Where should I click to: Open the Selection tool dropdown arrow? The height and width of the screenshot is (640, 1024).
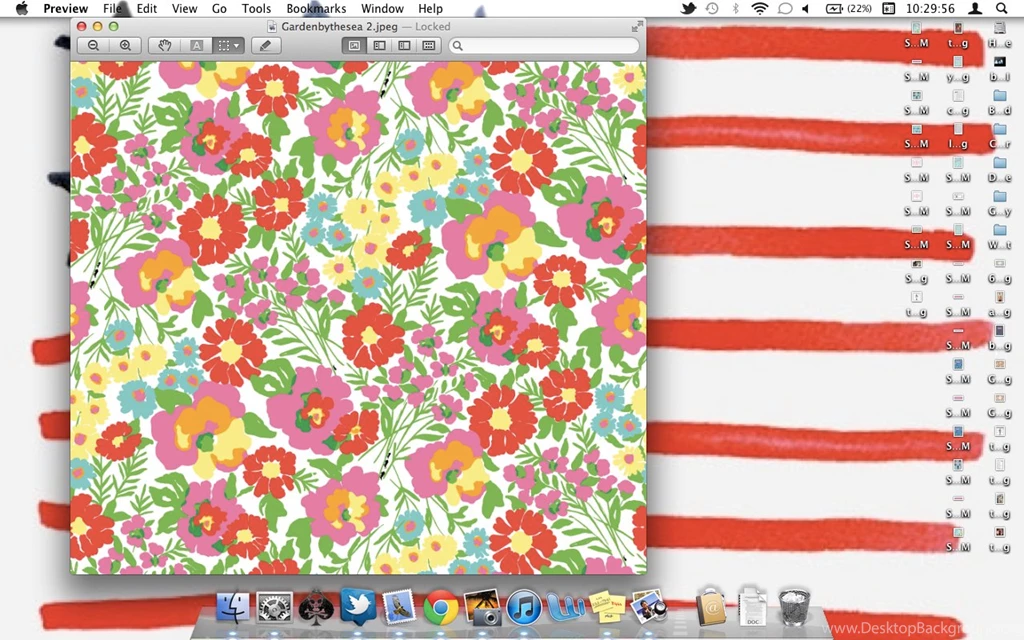coord(237,45)
